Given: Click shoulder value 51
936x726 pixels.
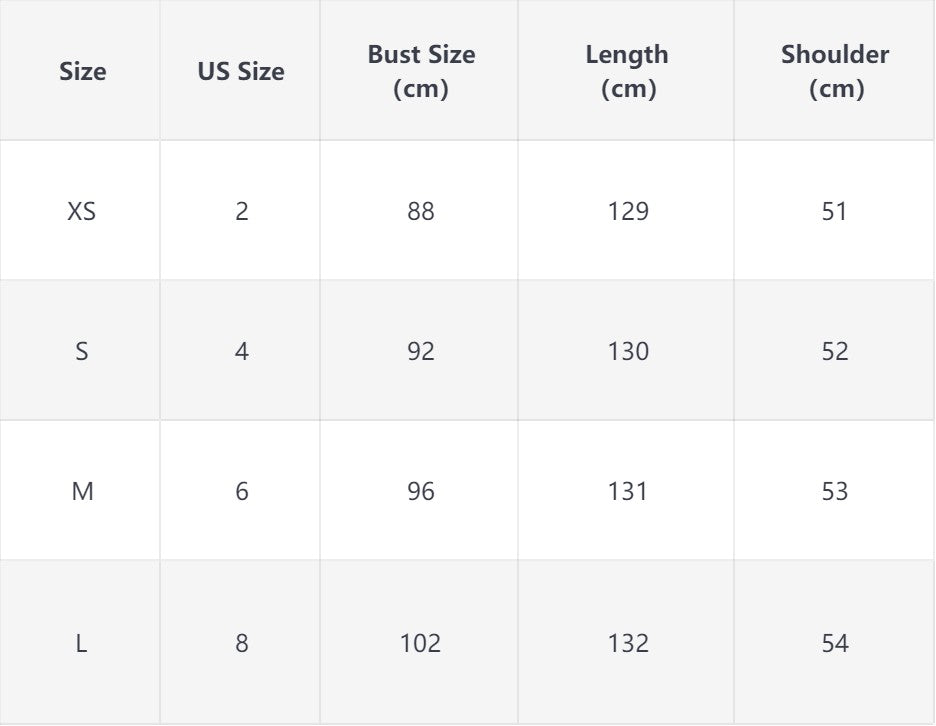Looking at the screenshot, I should [834, 211].
